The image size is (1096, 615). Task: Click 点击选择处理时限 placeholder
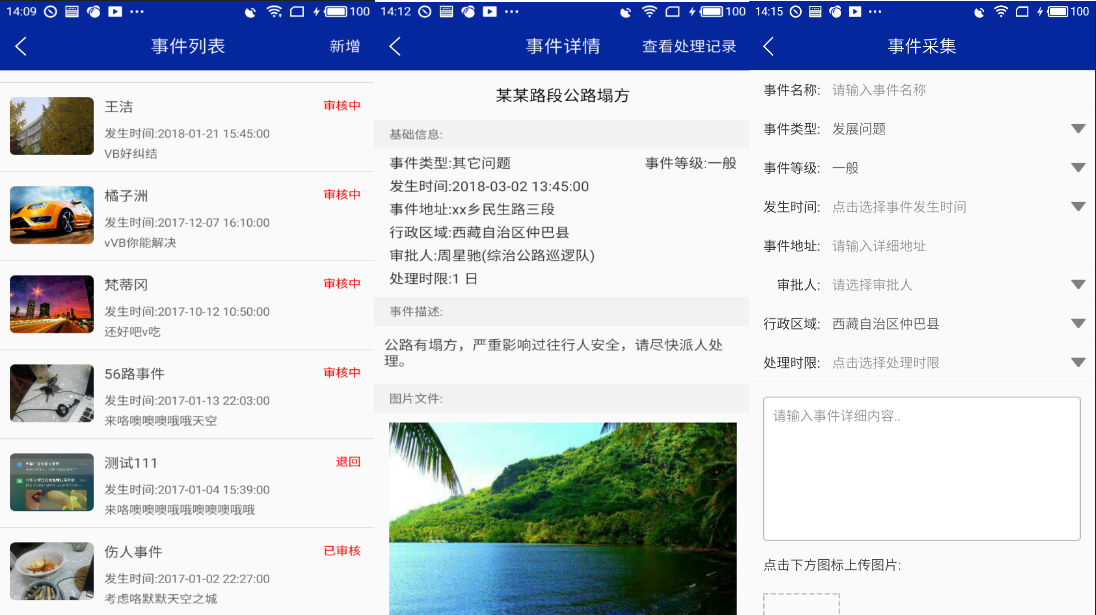click(886, 363)
